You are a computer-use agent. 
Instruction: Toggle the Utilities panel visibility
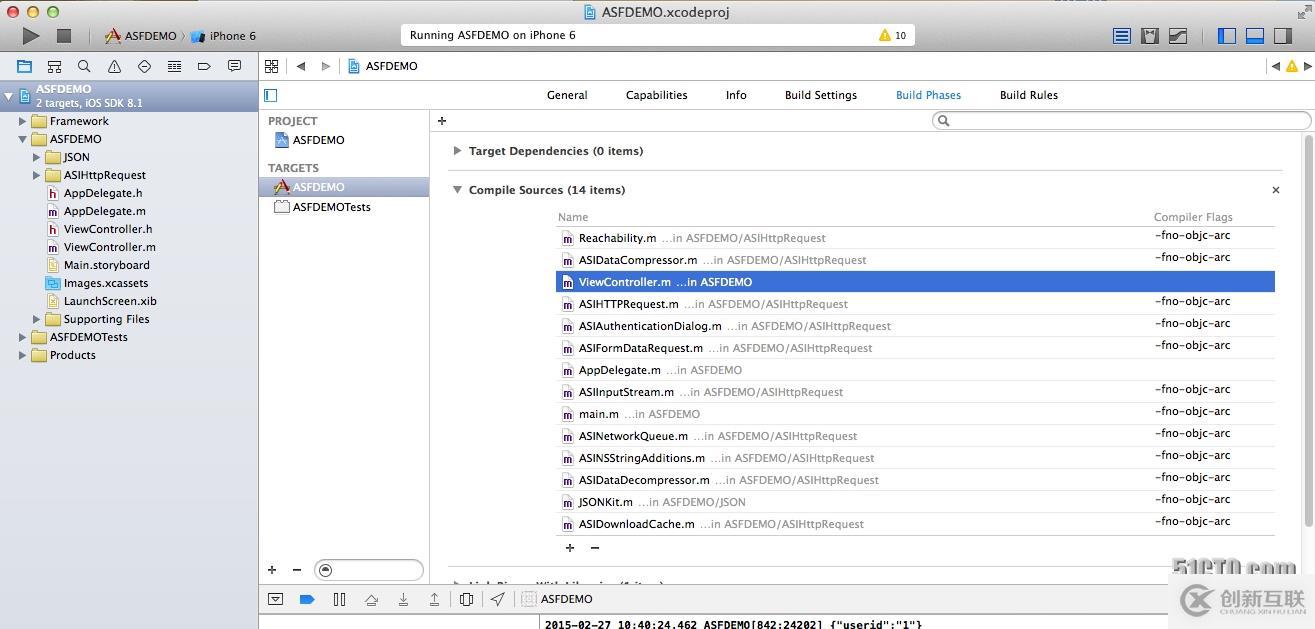[1283, 36]
